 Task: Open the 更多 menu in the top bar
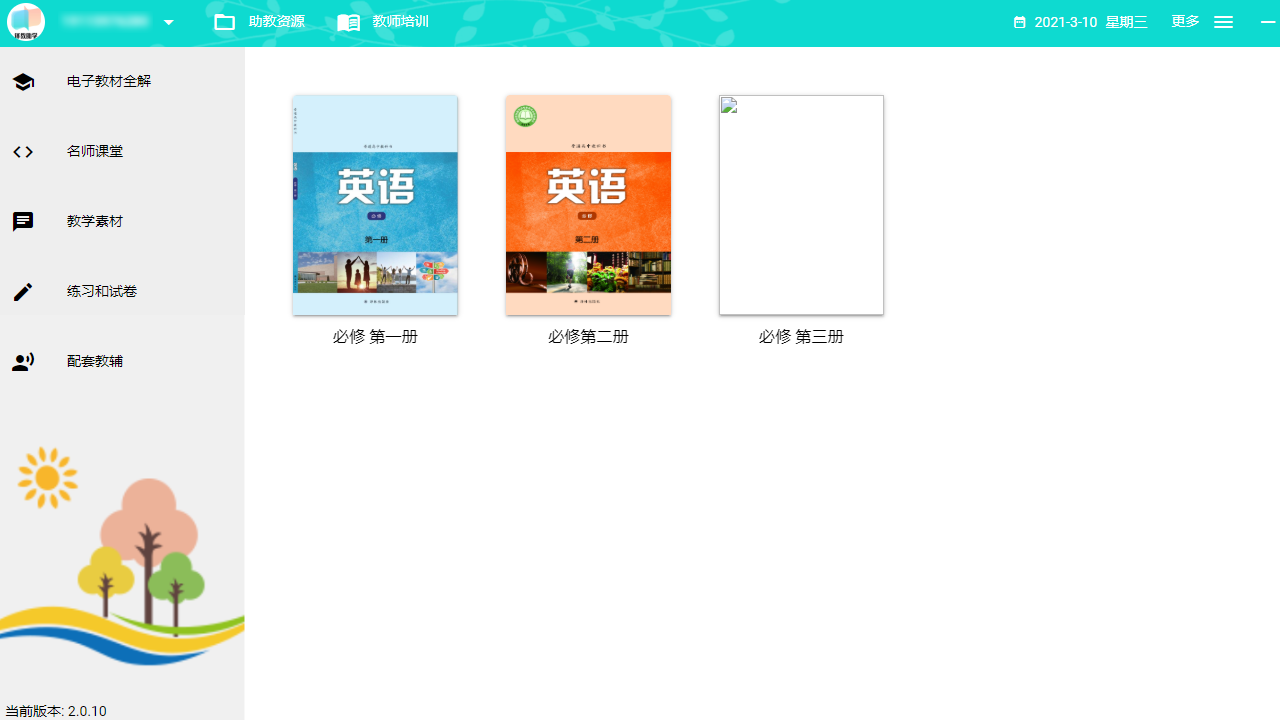pyautogui.click(x=1185, y=21)
